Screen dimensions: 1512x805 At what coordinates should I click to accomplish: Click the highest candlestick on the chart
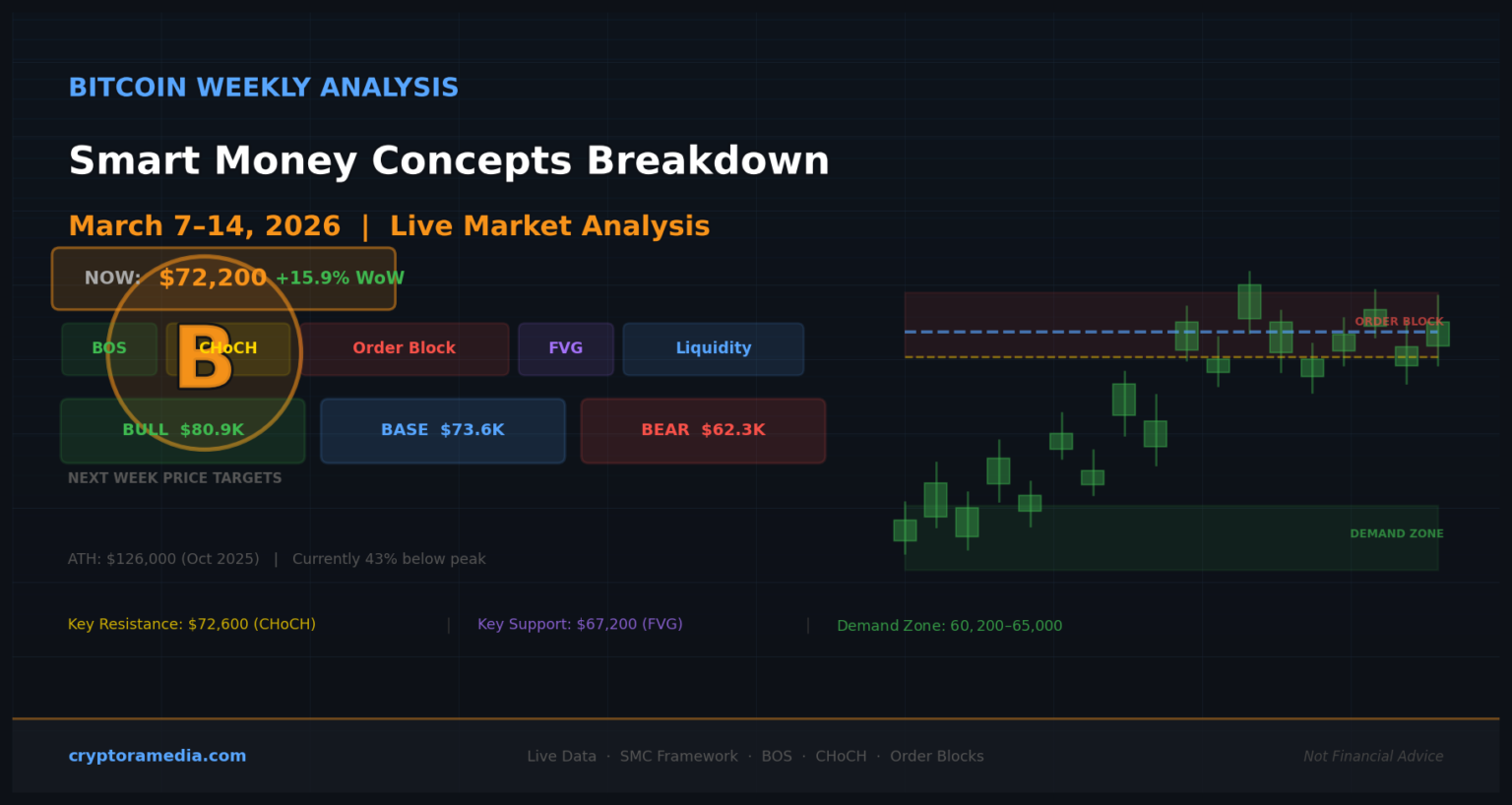(x=1249, y=301)
